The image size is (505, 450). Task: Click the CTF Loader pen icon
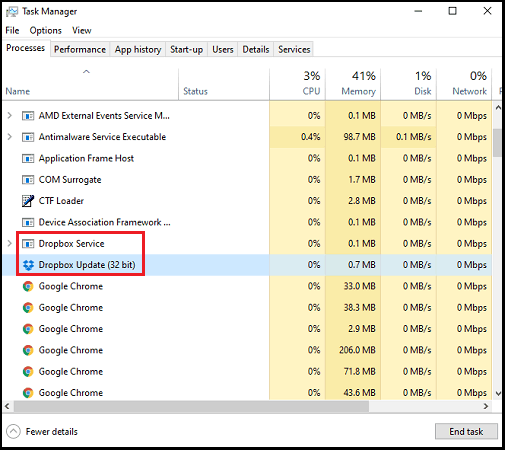(28, 201)
